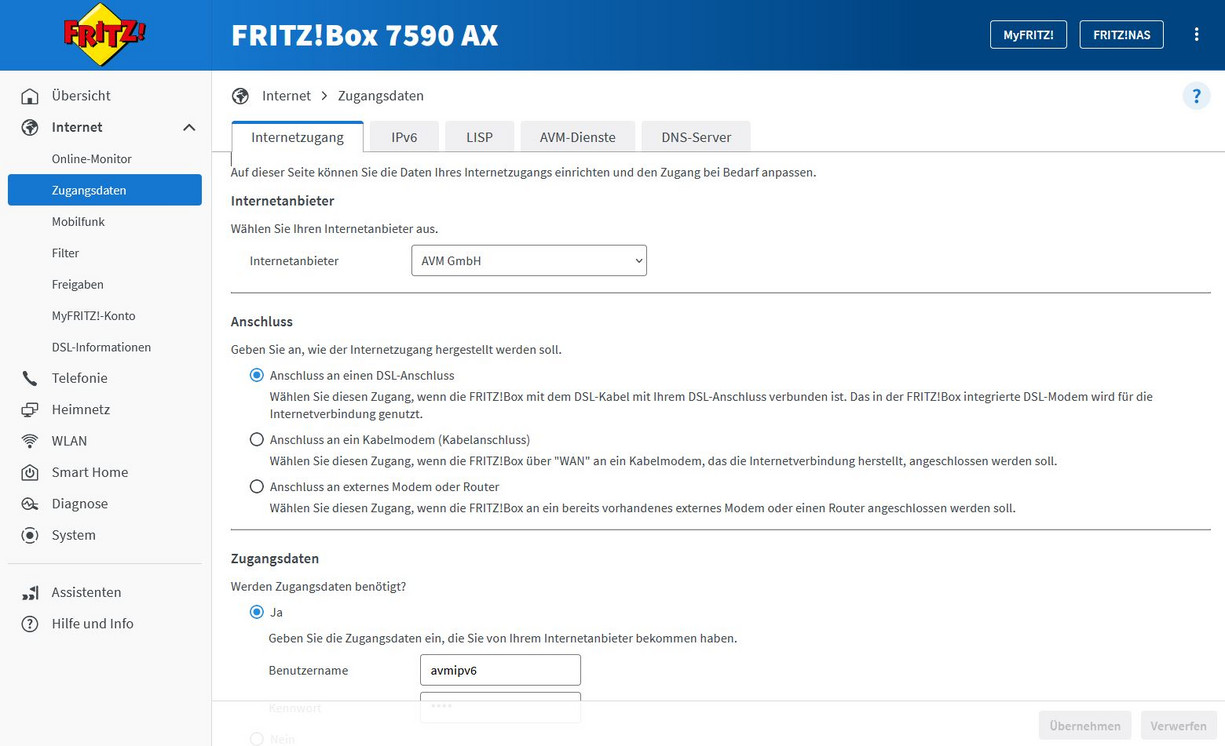Image resolution: width=1225 pixels, height=746 pixels.
Task: Click the Zugangsdaten section heading
Action: point(275,559)
